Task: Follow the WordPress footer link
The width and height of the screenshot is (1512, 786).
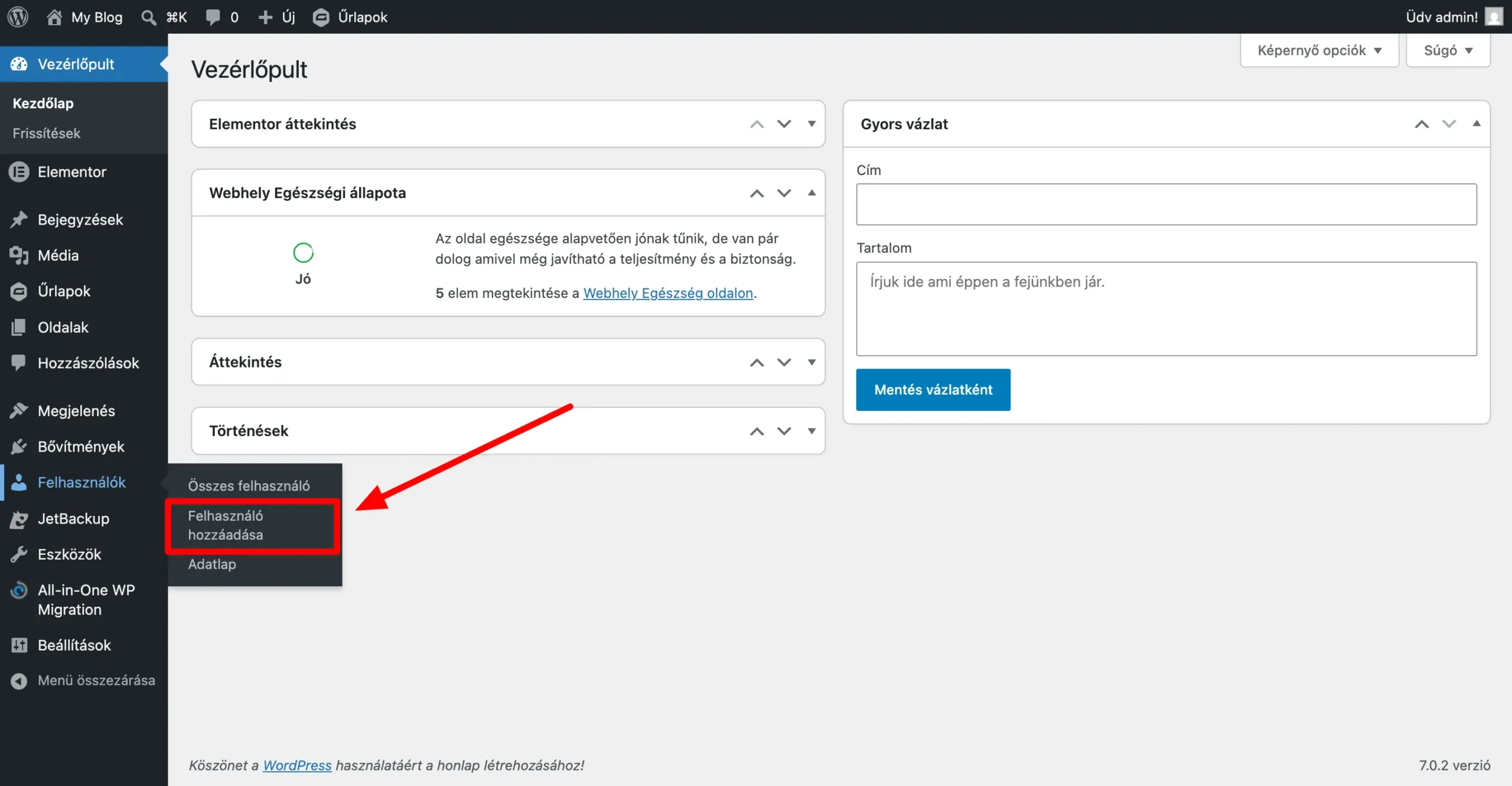Action: pyautogui.click(x=297, y=766)
